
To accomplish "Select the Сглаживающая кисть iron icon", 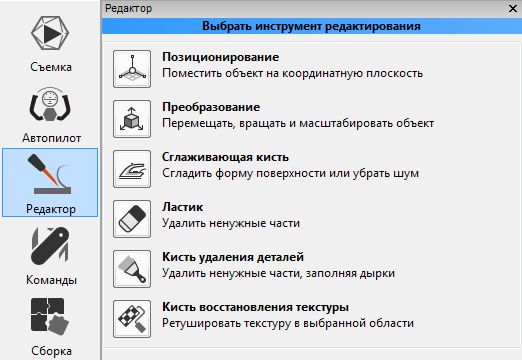I will 132,169.
